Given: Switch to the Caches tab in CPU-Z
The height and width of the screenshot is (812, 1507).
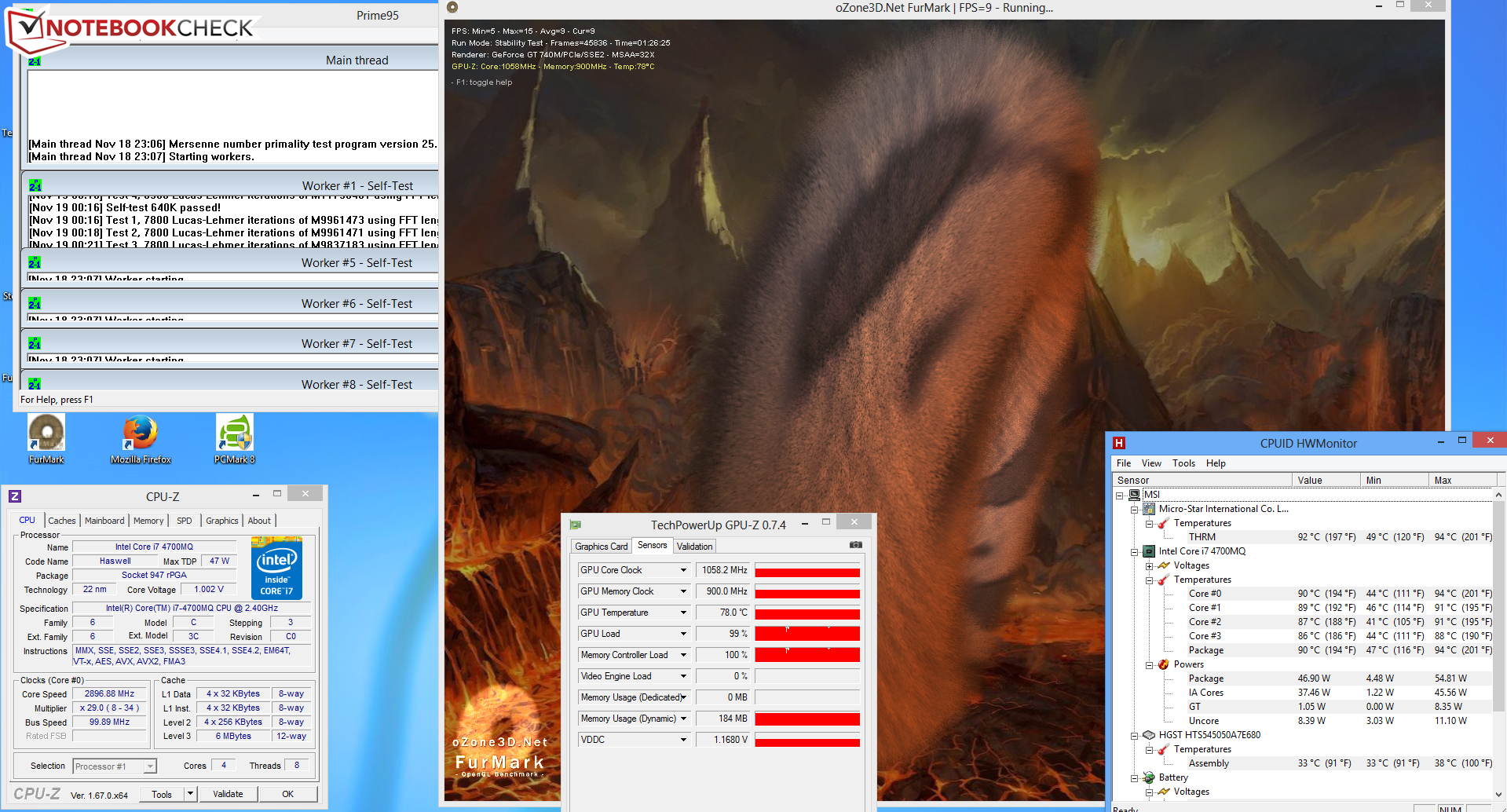Looking at the screenshot, I should pos(62,521).
